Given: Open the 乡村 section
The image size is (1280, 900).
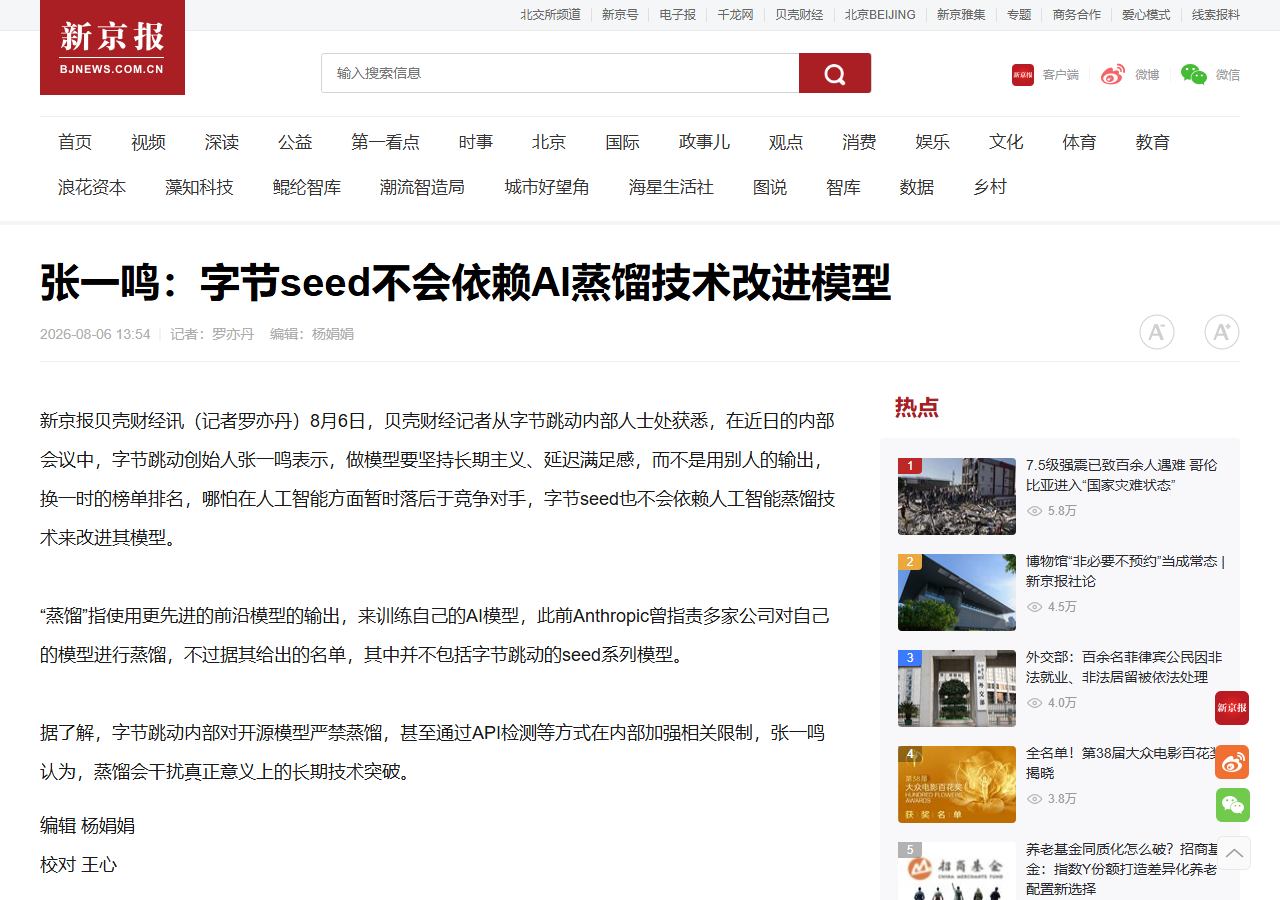Looking at the screenshot, I should (x=990, y=187).
